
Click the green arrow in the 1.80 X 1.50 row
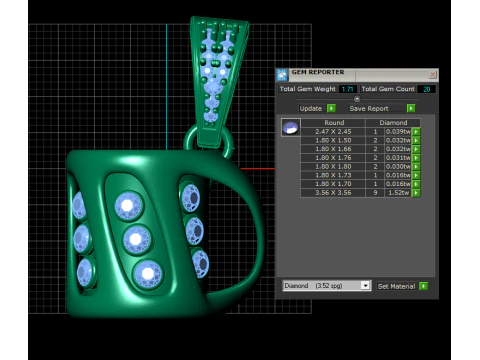coord(416,140)
